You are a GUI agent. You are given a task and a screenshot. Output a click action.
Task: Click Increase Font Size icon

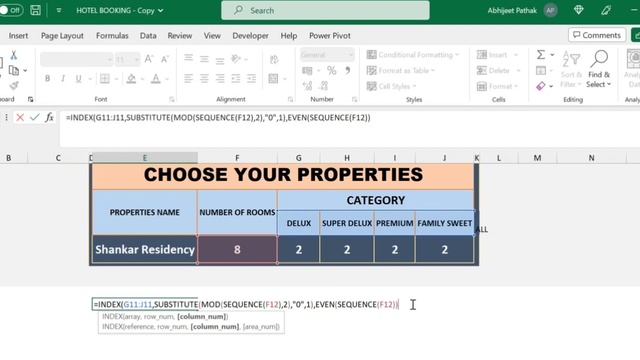coord(149,59)
